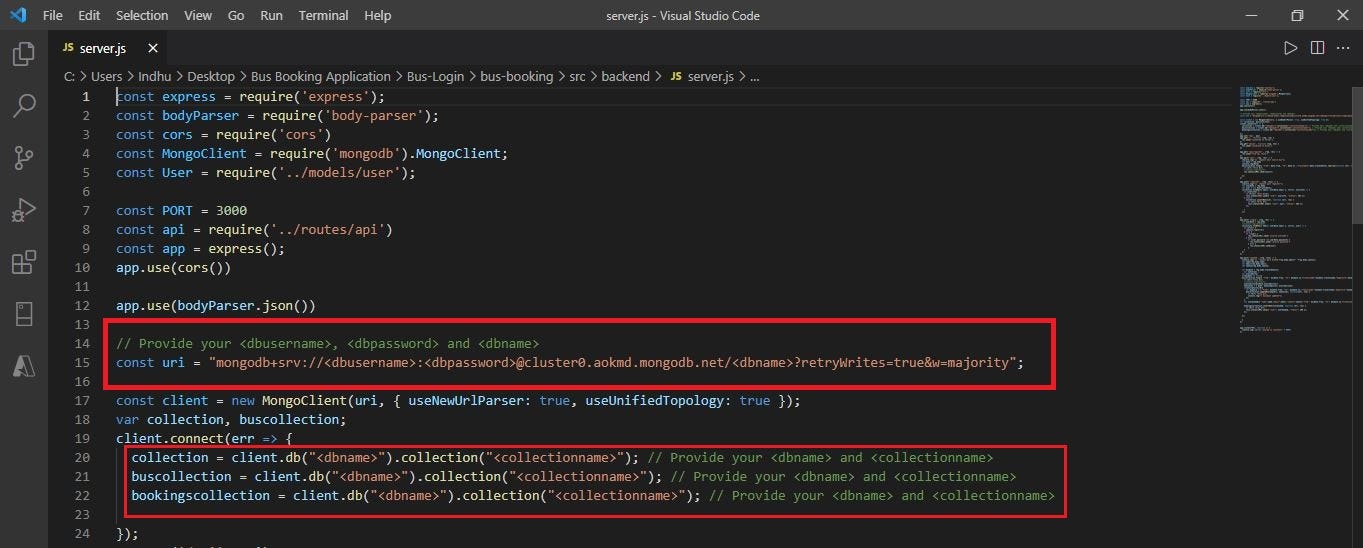Restore down the VS Code window
1363x548 pixels.
(x=1297, y=15)
